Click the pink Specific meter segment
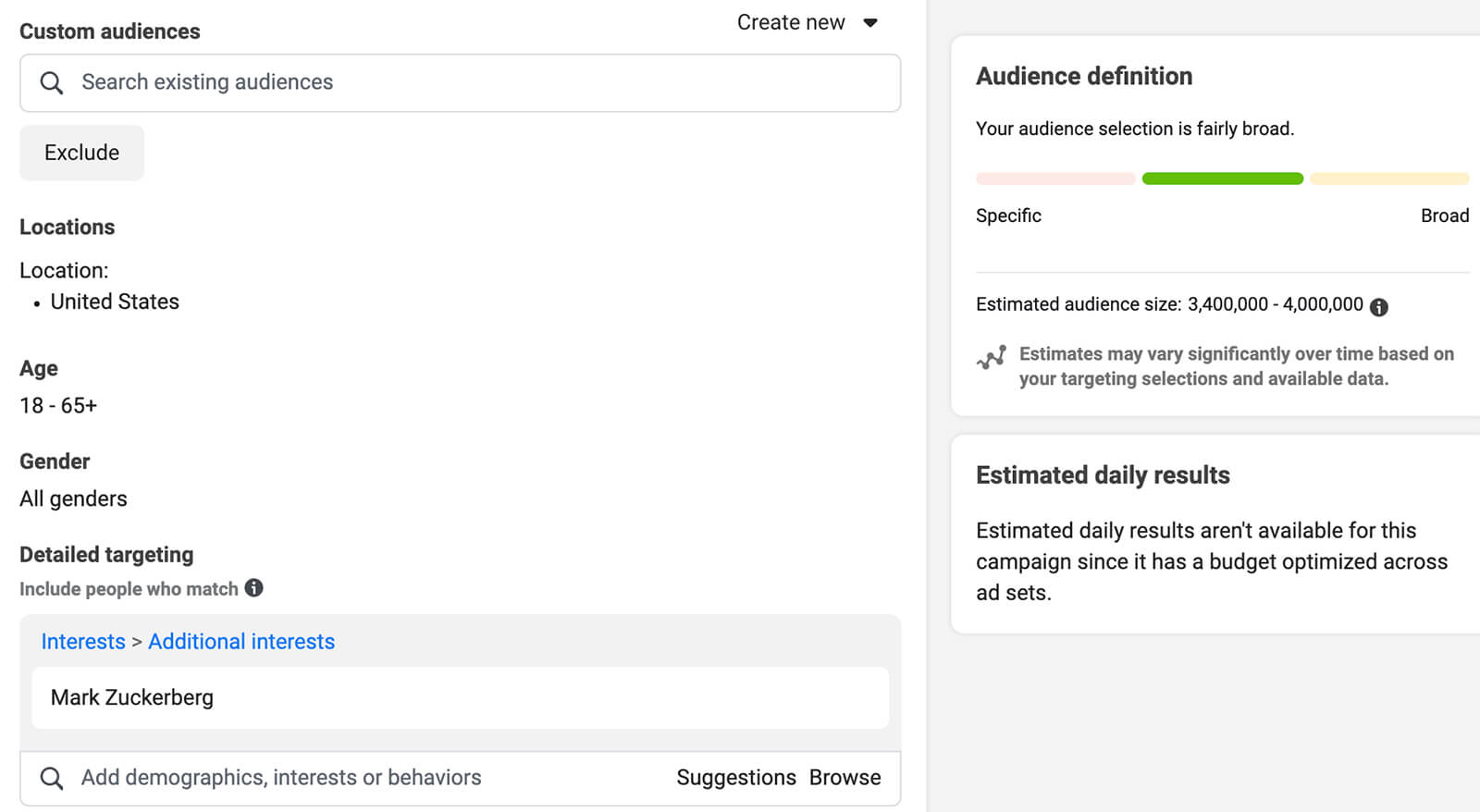The image size is (1480, 812). coord(1055,178)
